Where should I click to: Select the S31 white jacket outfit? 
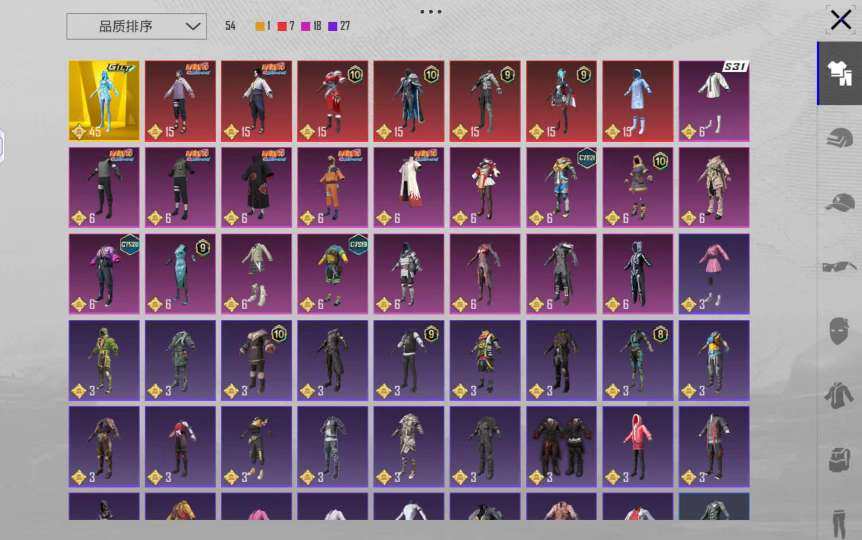(714, 101)
